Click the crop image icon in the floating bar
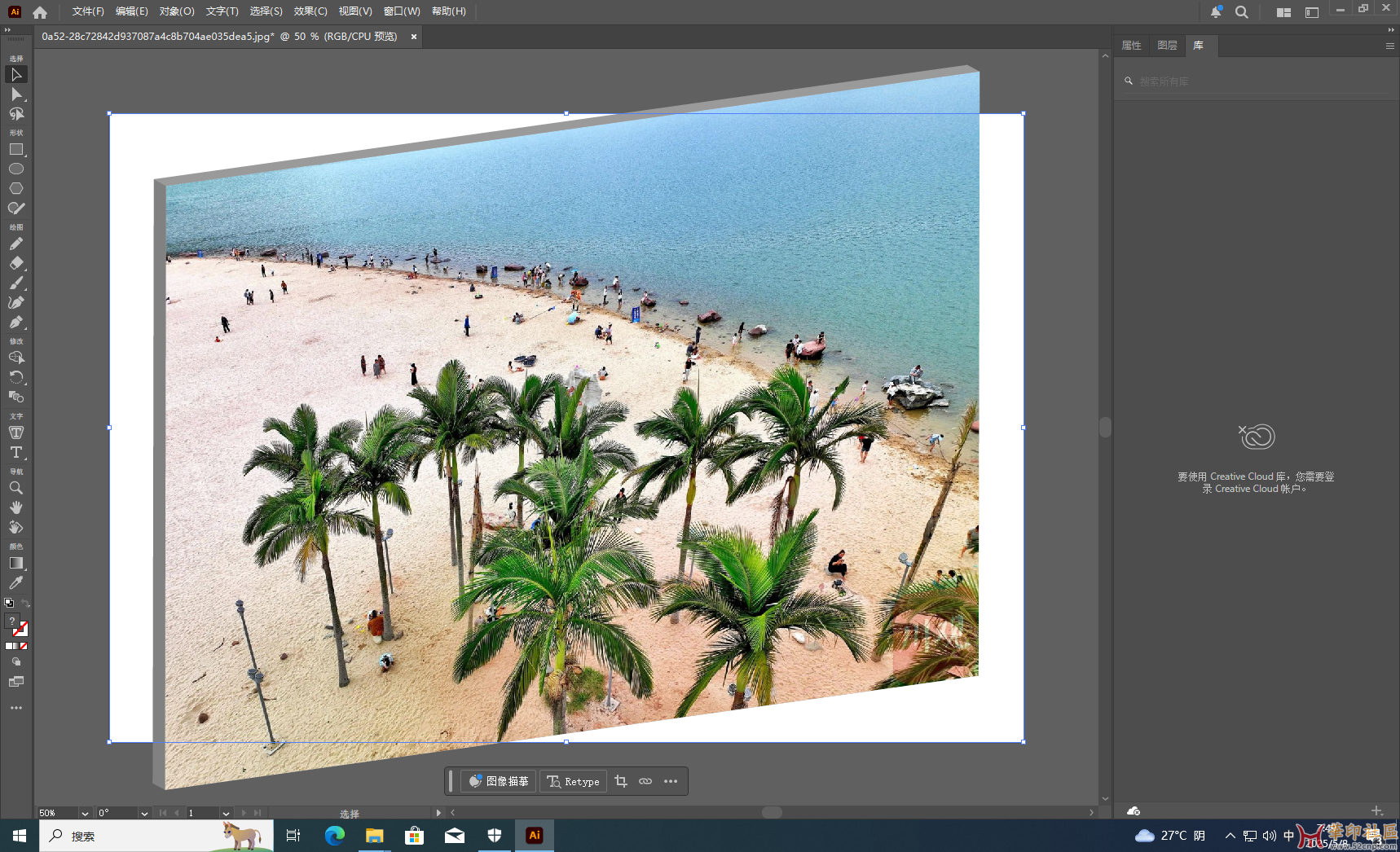This screenshot has height=852, width=1400. pos(621,781)
